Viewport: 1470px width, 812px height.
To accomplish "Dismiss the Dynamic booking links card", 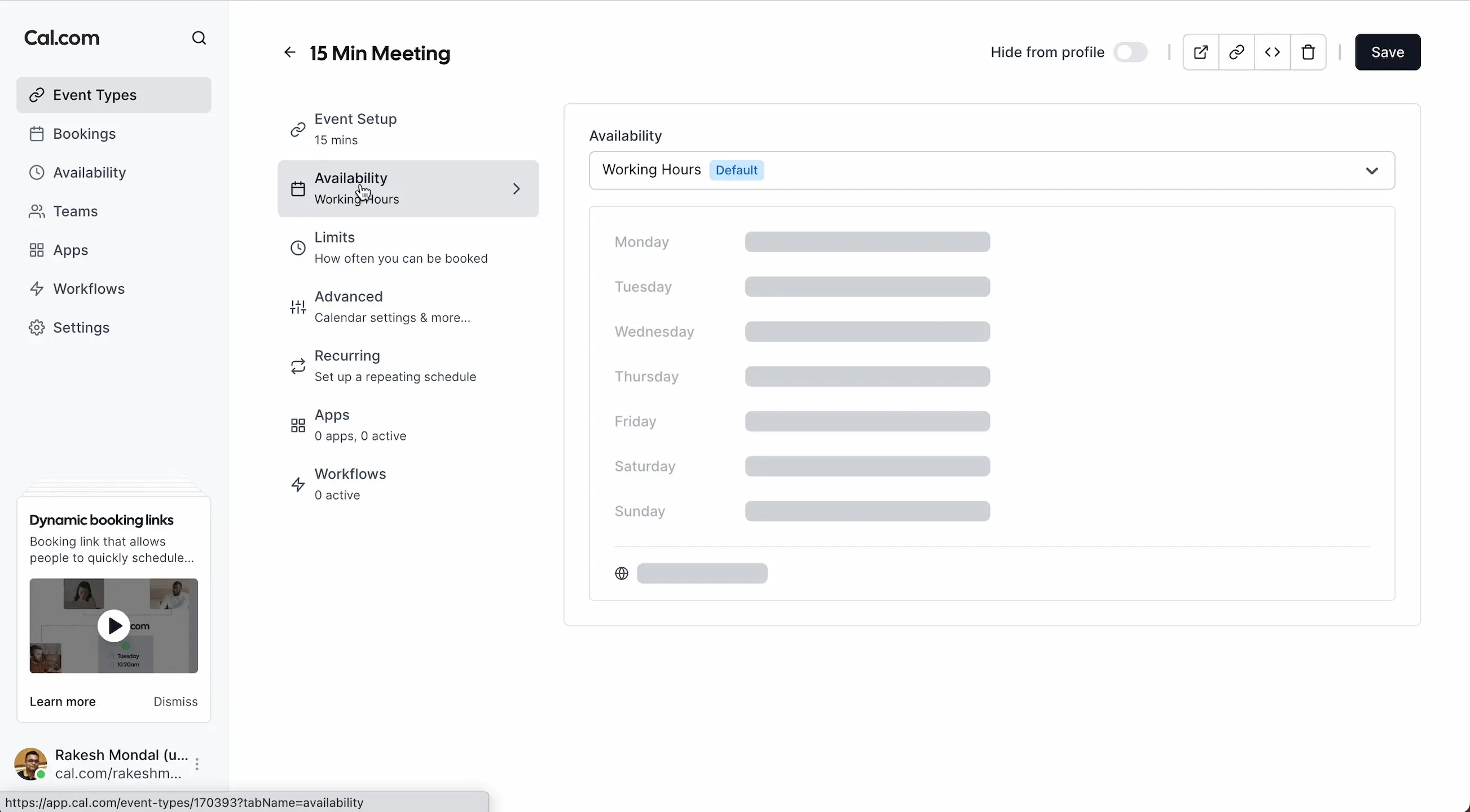I will [x=175, y=701].
